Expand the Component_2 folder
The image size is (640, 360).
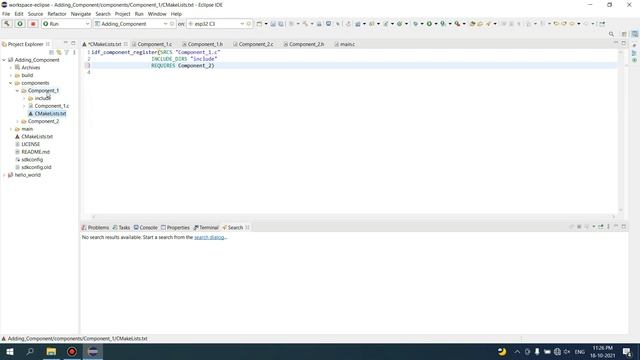click(18, 121)
